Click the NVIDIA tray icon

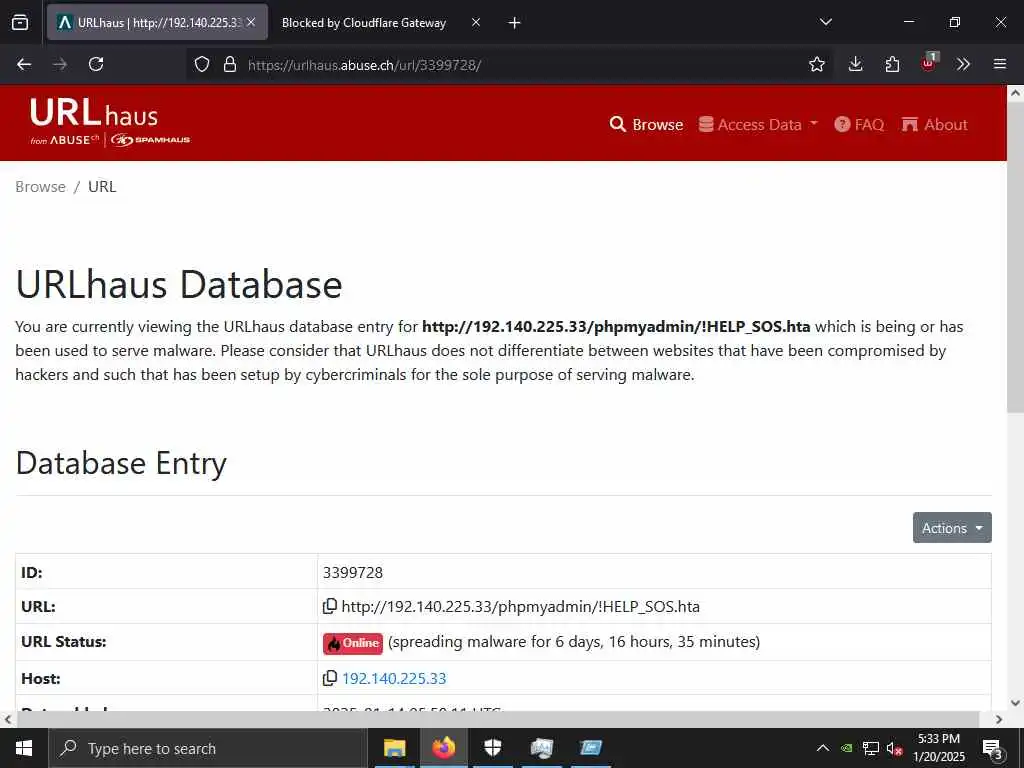tap(846, 748)
